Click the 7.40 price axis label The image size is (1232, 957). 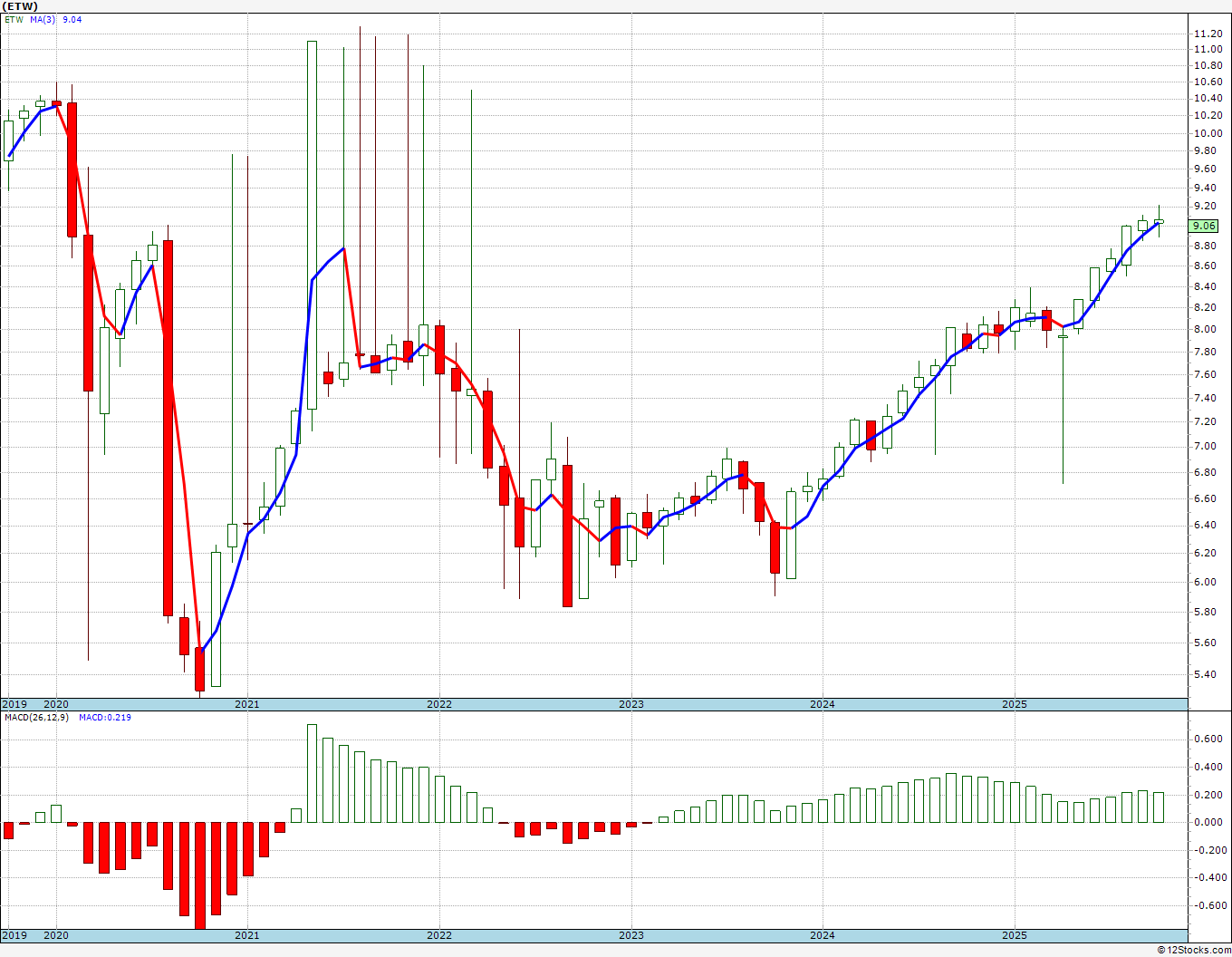pos(1207,398)
